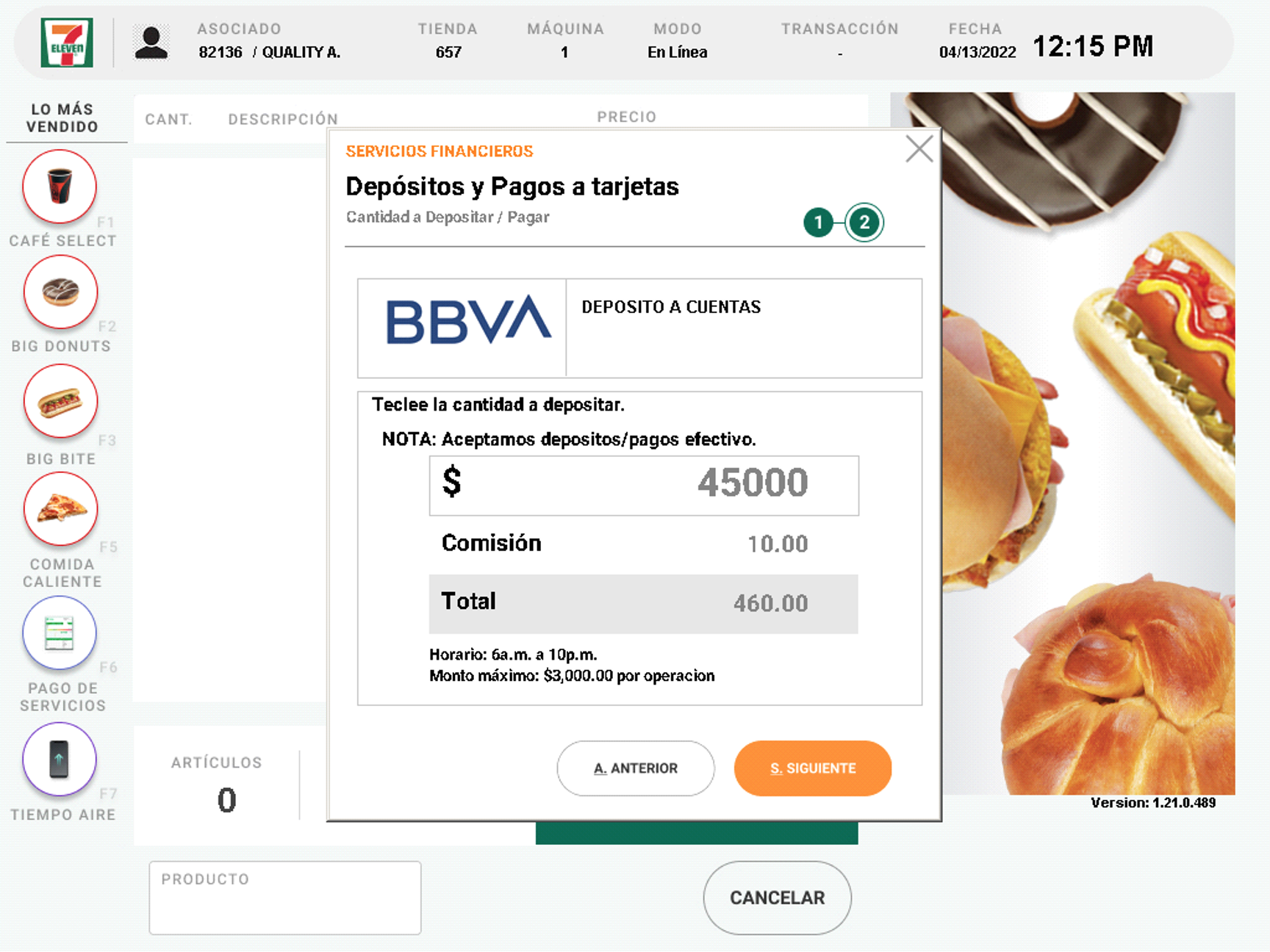Click the BBVA bank logo
This screenshot has width=1270, height=952.
(468, 320)
